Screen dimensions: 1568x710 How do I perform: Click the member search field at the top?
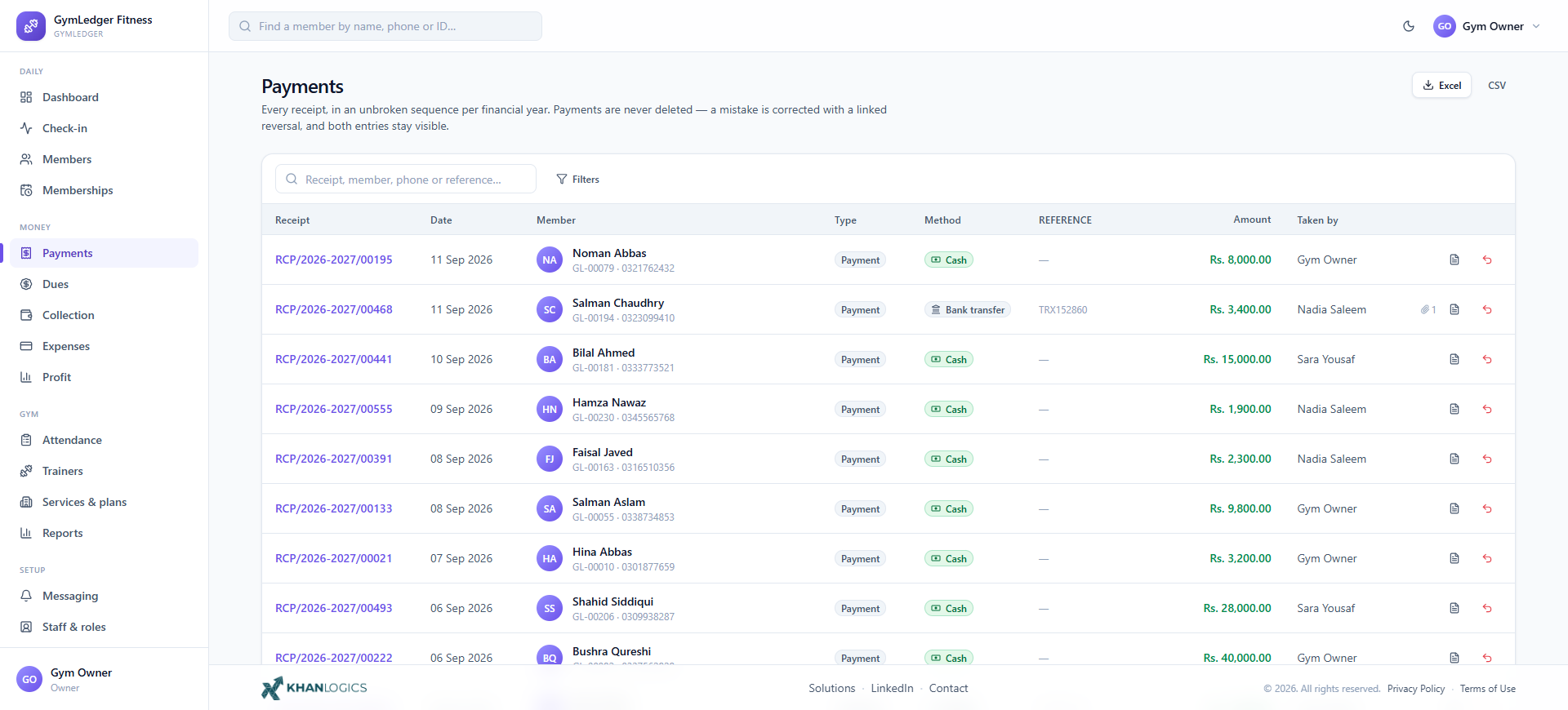pos(385,26)
